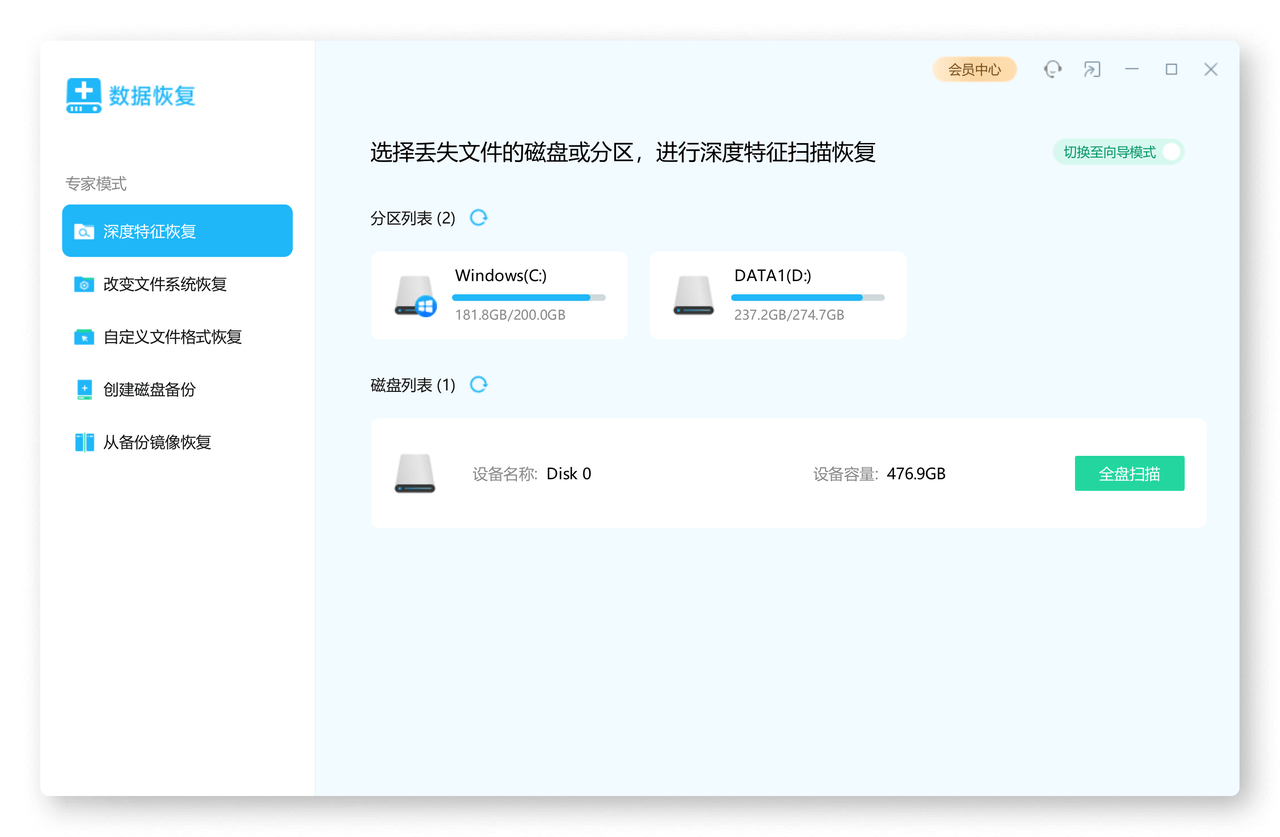Open customer service headset icon
The height and width of the screenshot is (837, 1280).
click(1052, 69)
